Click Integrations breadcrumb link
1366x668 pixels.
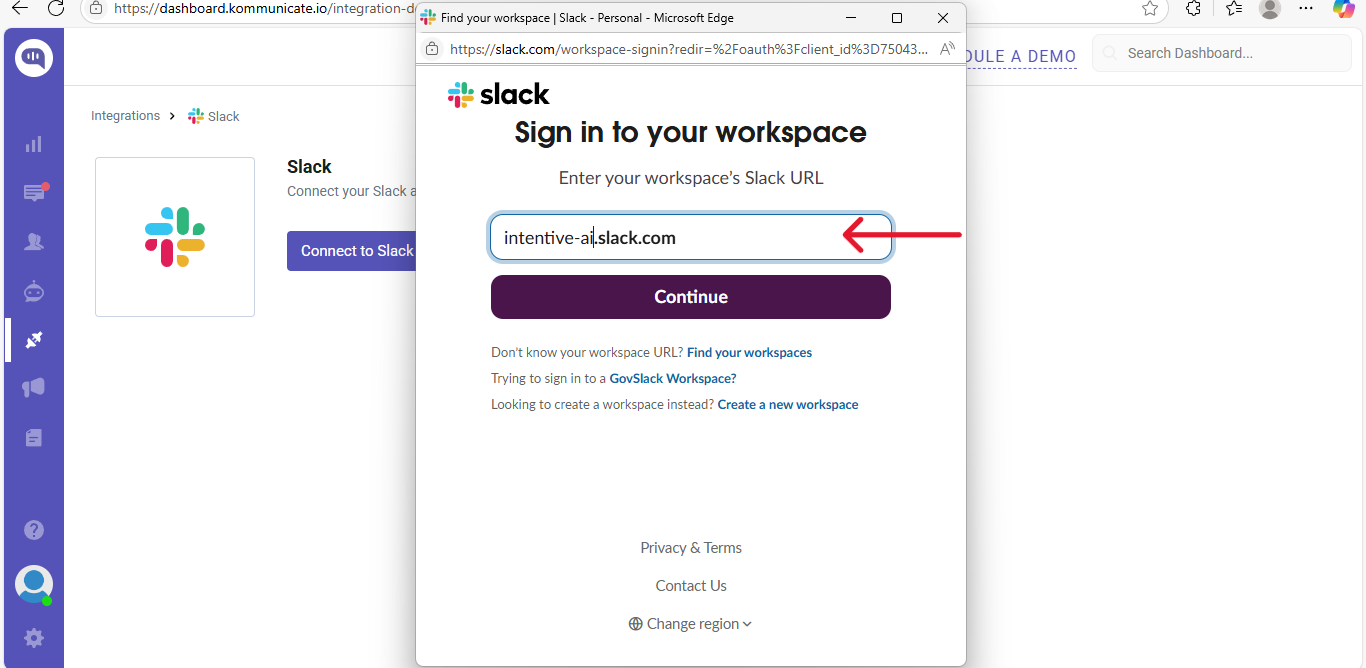[125, 116]
